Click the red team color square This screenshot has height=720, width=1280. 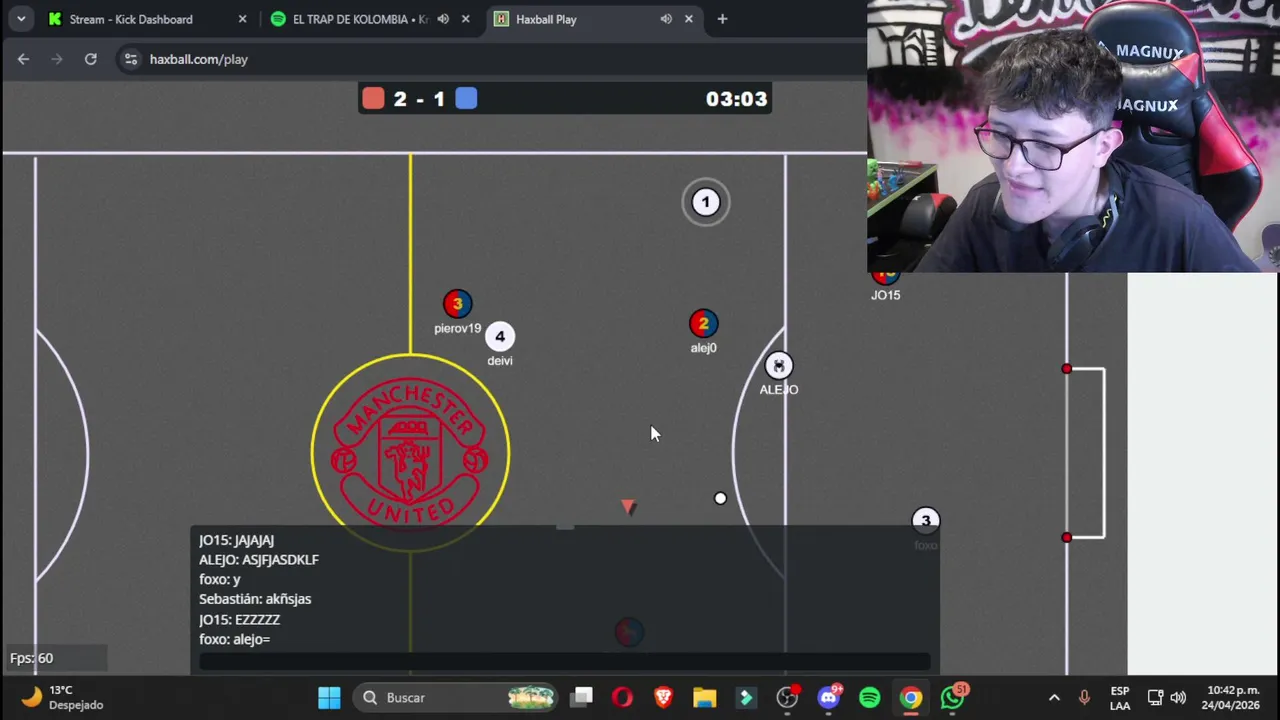373,98
